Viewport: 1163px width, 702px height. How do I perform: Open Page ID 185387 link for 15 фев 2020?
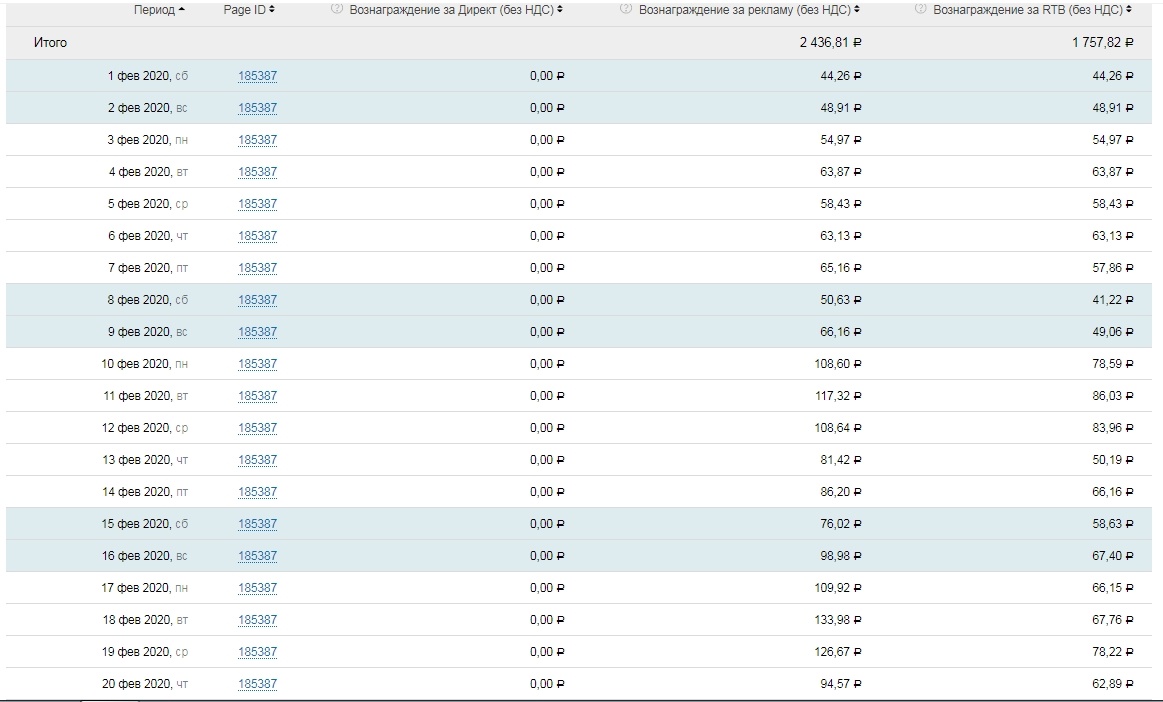tap(257, 523)
